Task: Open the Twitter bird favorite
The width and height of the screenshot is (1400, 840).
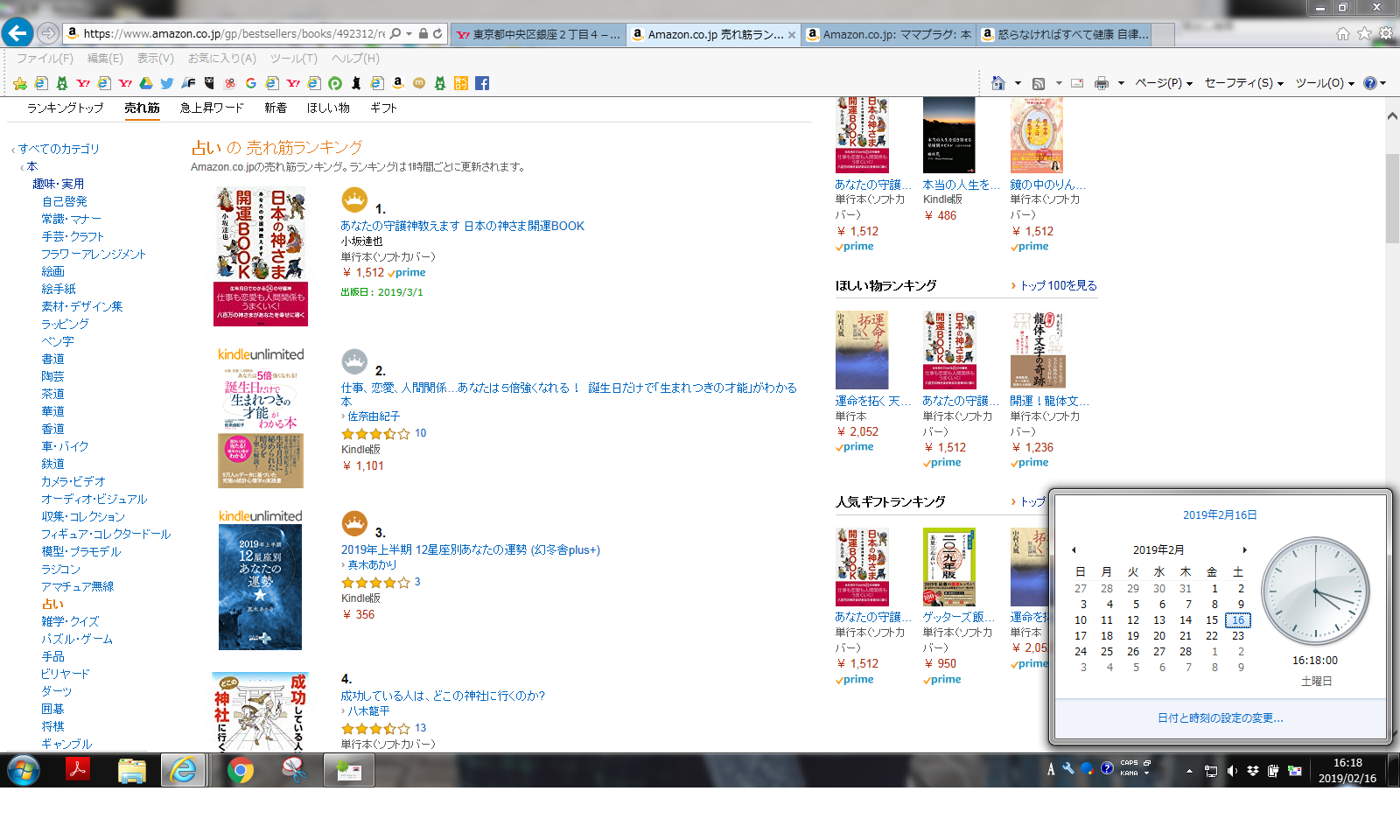Action: point(167,83)
